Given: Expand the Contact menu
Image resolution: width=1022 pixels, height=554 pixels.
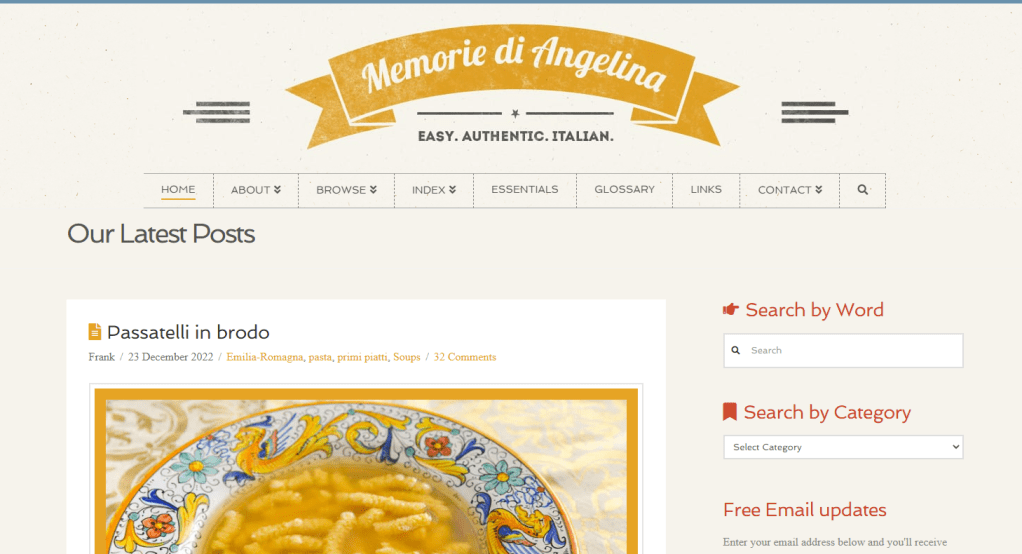Looking at the screenshot, I should click(789, 190).
